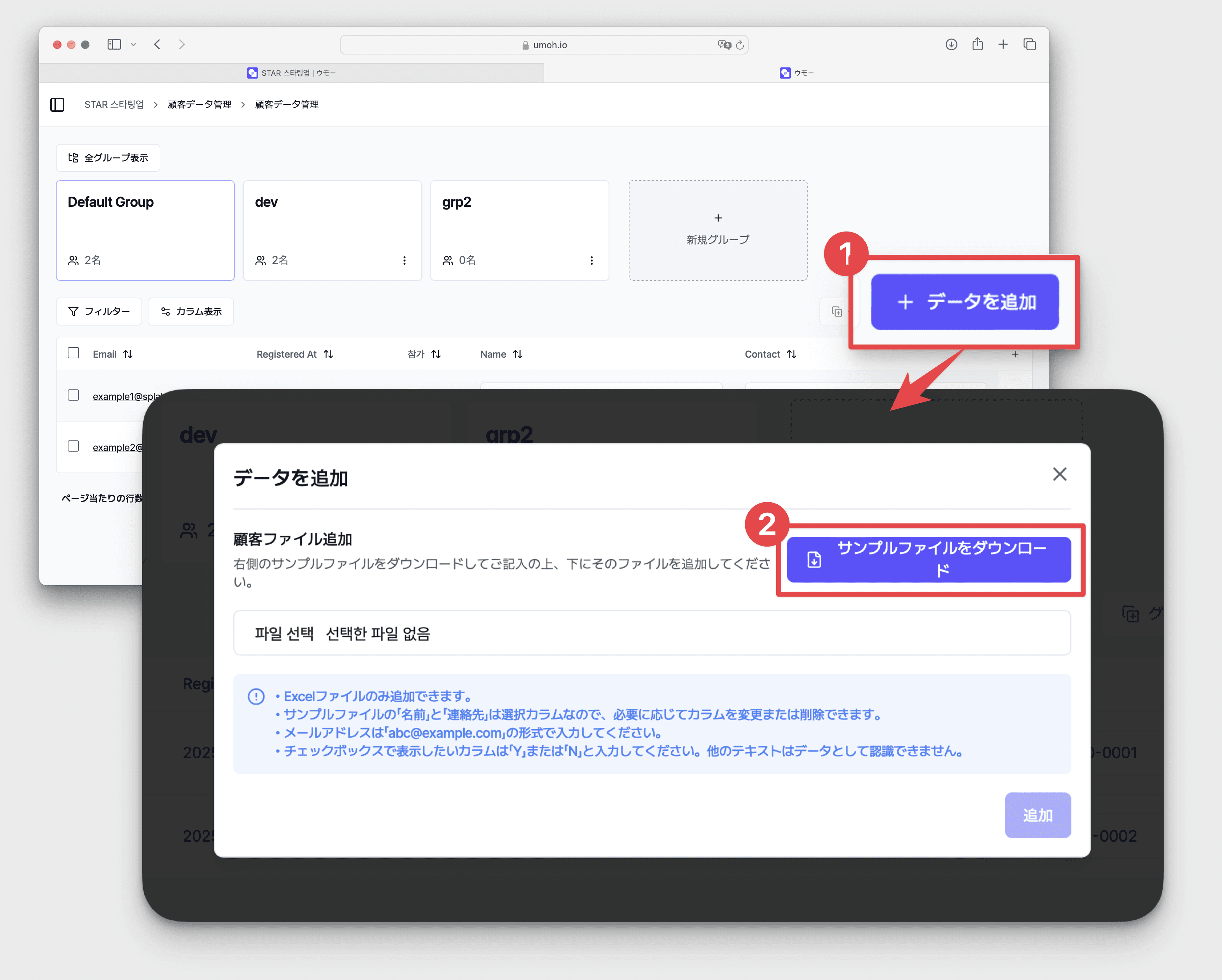
Task: Check the example1 row checkbox
Action: tap(73, 395)
